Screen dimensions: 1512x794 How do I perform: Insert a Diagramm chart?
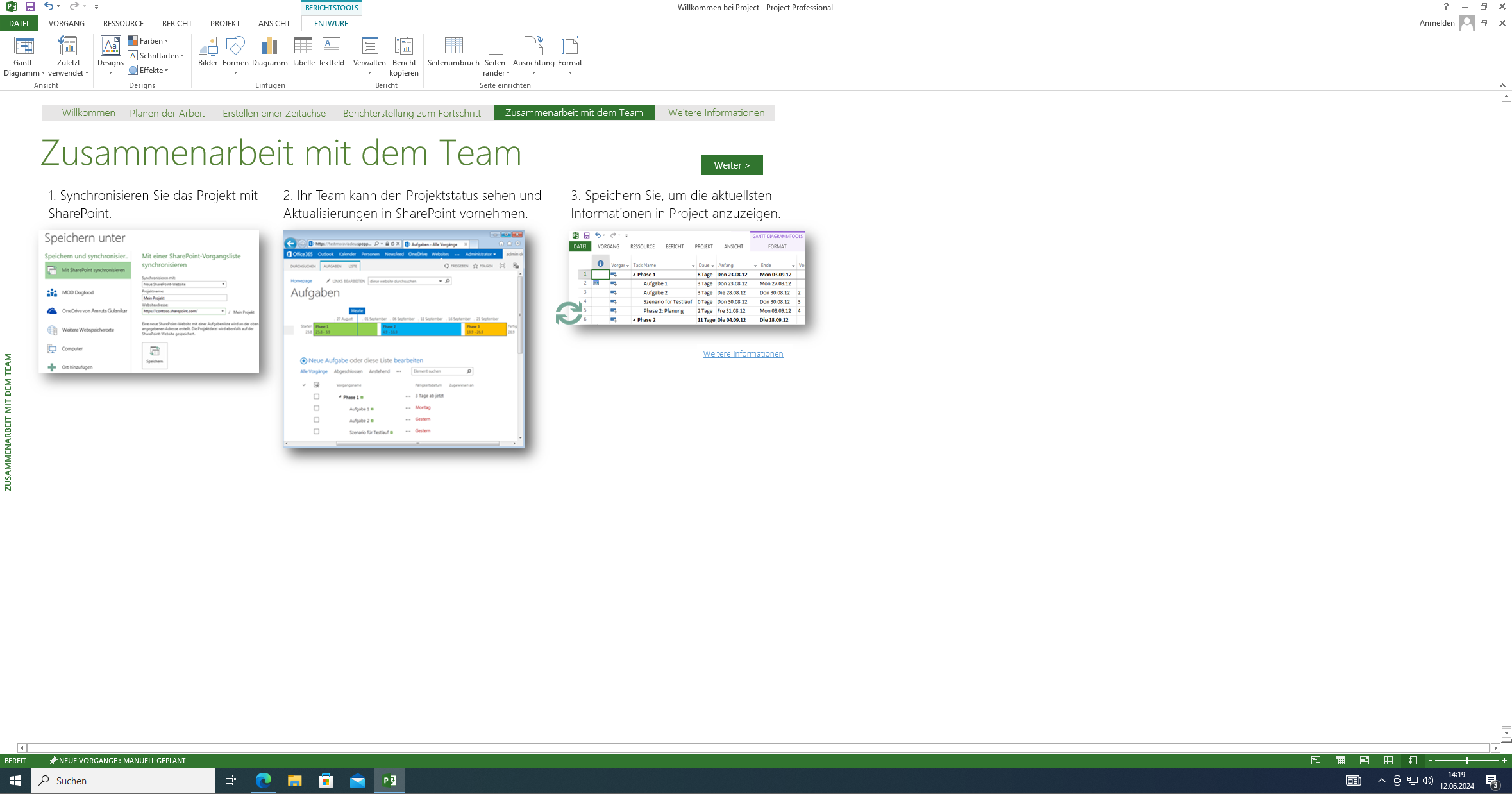tap(269, 52)
